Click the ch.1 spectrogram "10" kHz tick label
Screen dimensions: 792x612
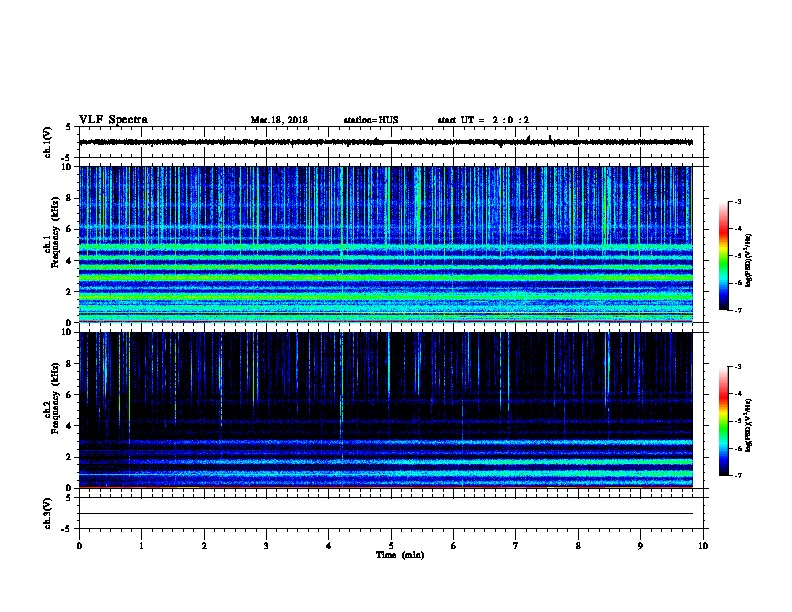[x=68, y=167]
